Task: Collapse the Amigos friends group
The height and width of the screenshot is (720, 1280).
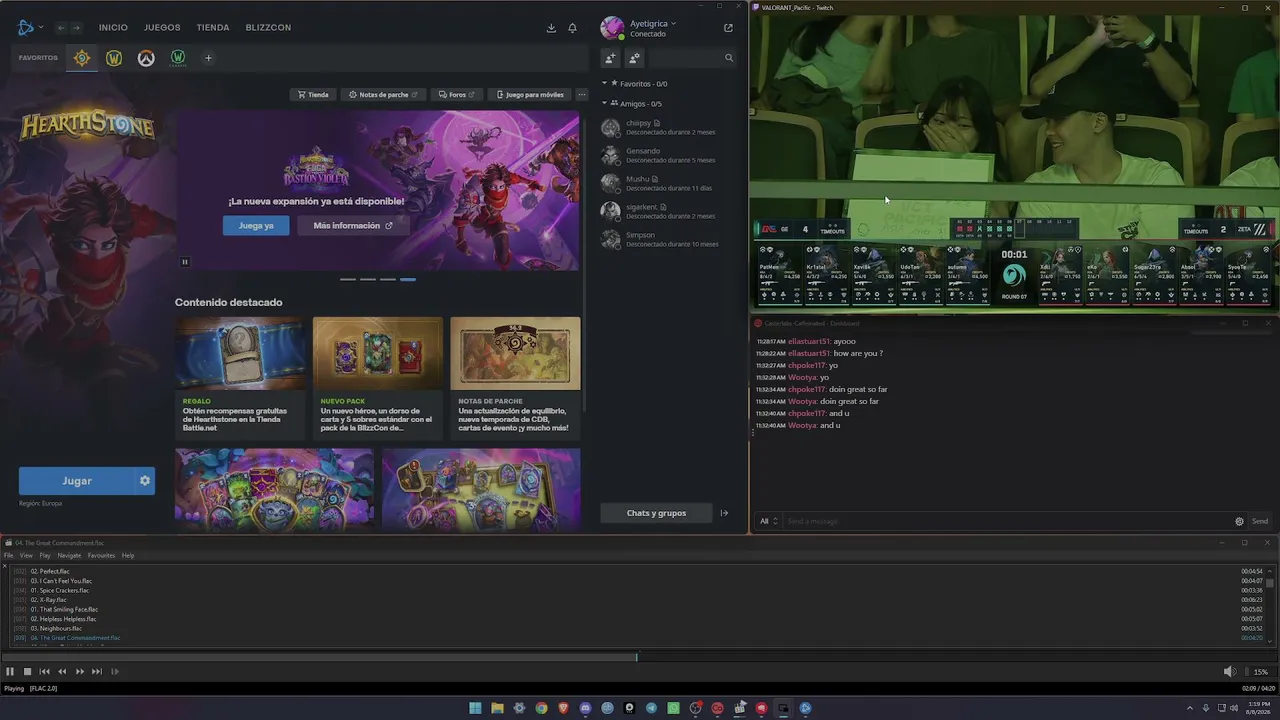Action: [604, 104]
